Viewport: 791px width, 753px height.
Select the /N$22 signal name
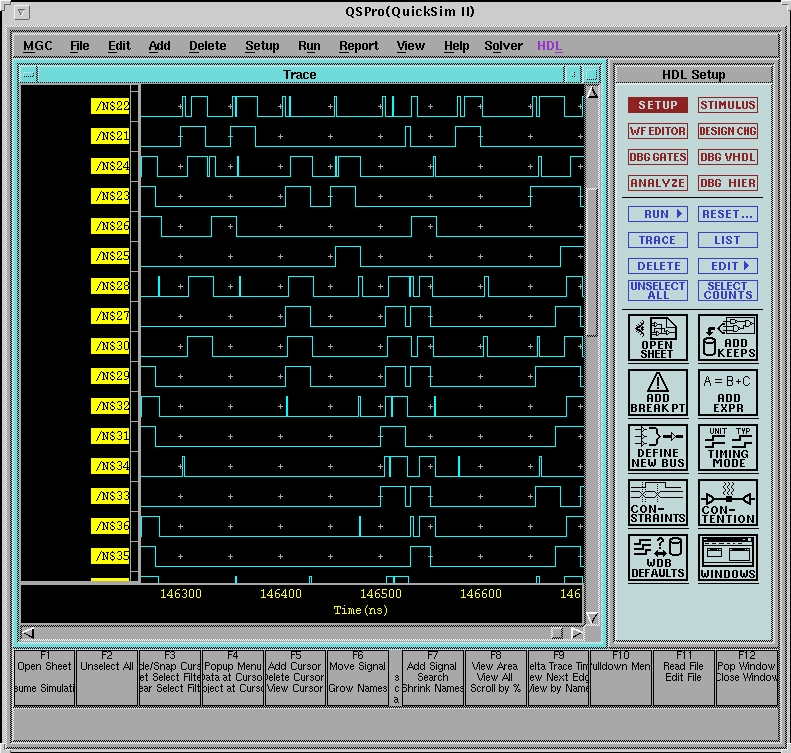pyautogui.click(x=110, y=106)
